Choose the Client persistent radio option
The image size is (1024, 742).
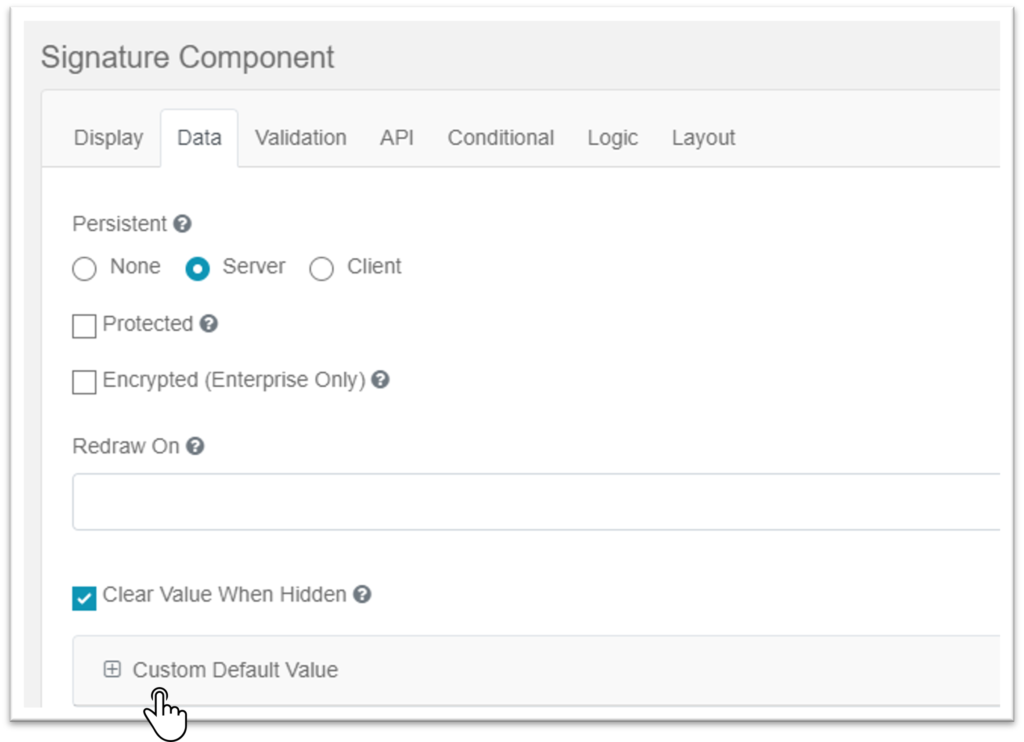coord(321,269)
